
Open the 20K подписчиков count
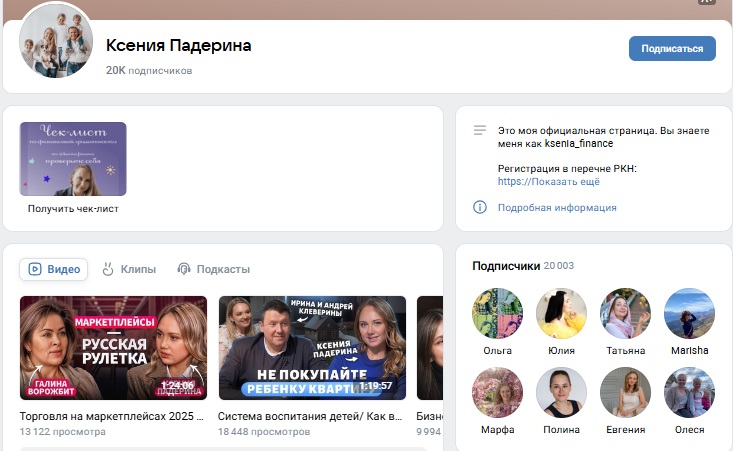click(149, 71)
